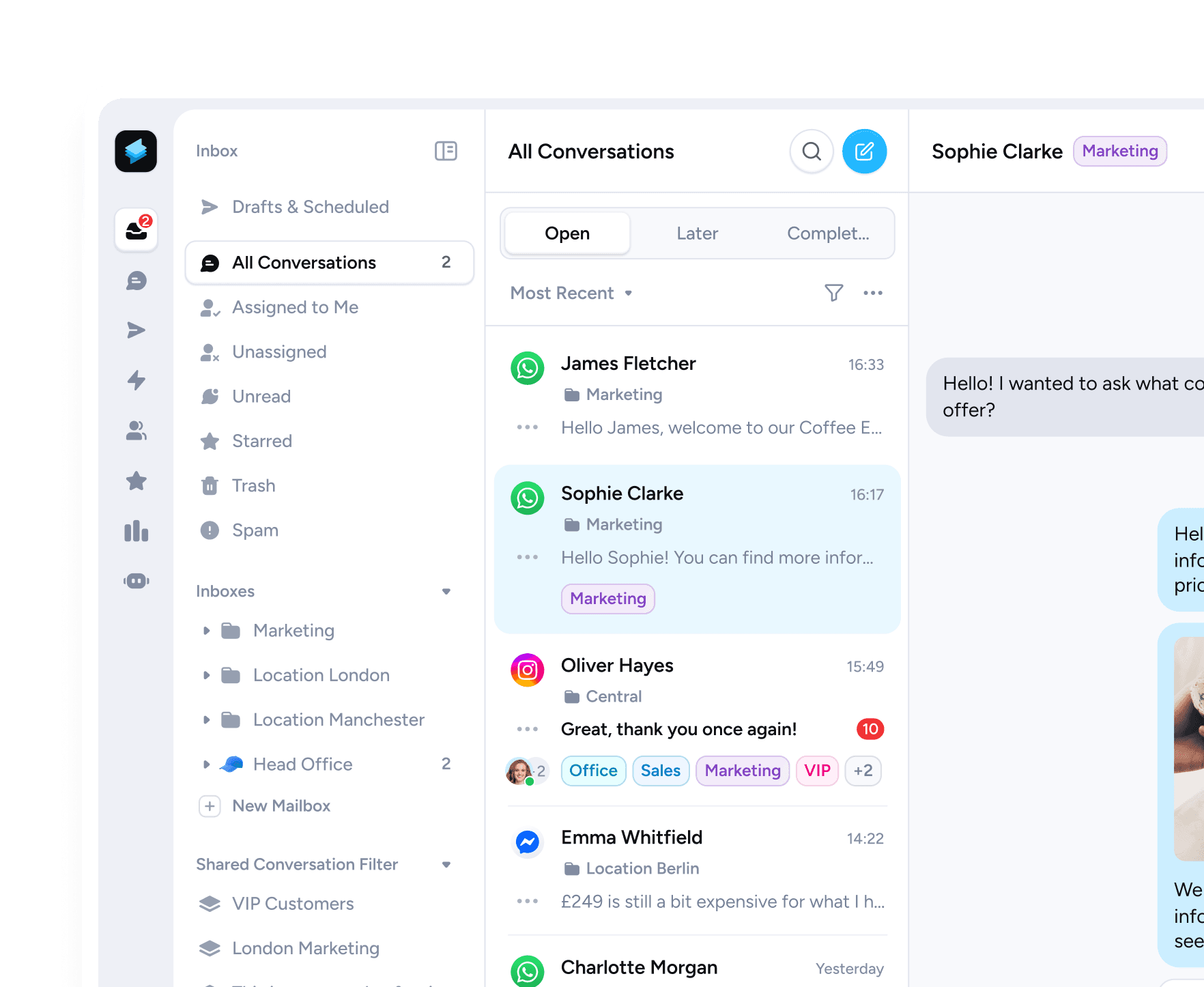
Task: Open the automation lightning bolt icon
Action: (137, 380)
